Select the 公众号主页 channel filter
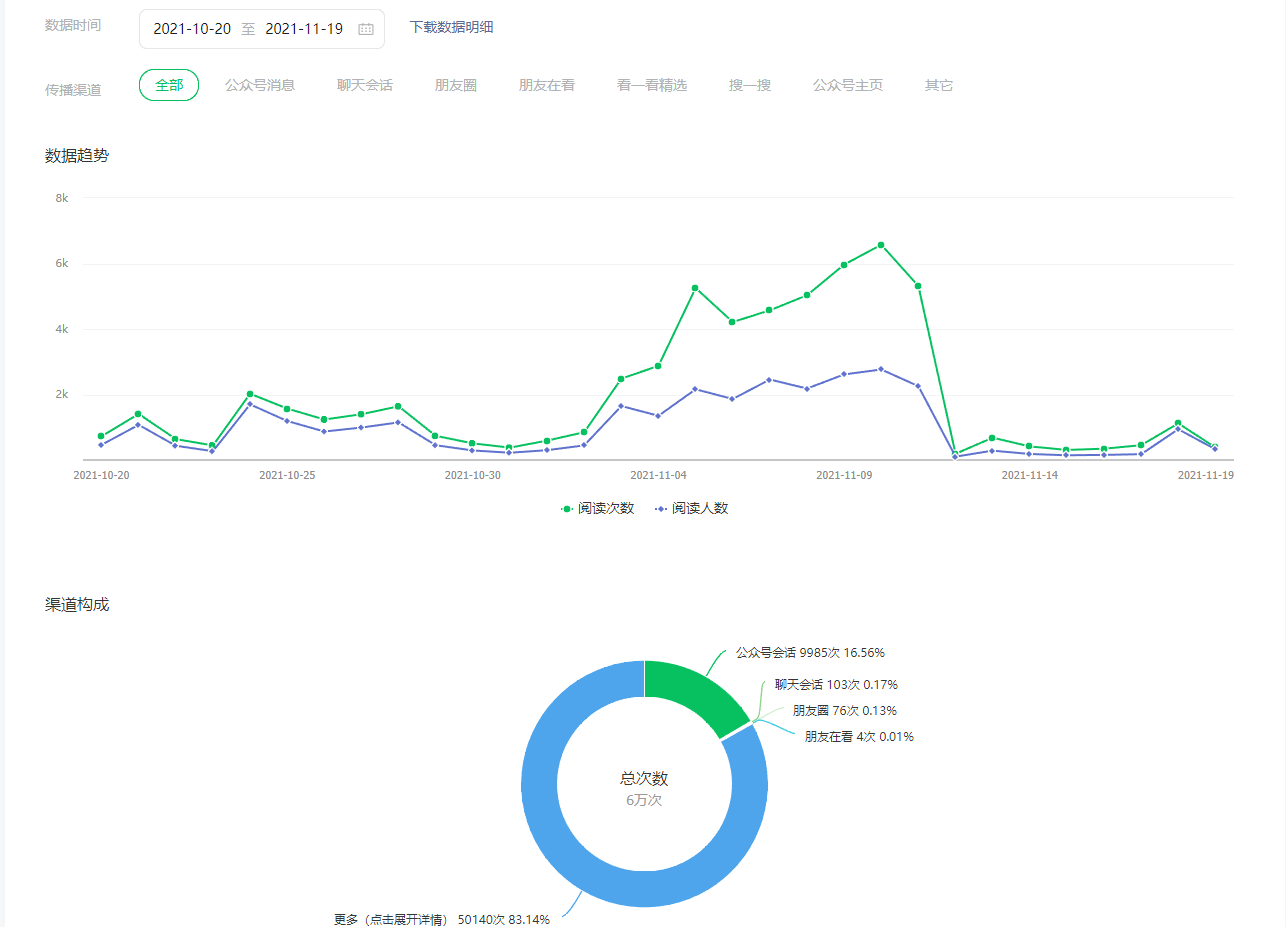 [848, 85]
